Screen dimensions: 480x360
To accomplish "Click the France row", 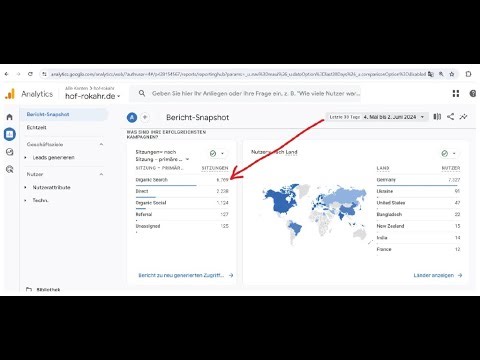I will click(x=418, y=249).
